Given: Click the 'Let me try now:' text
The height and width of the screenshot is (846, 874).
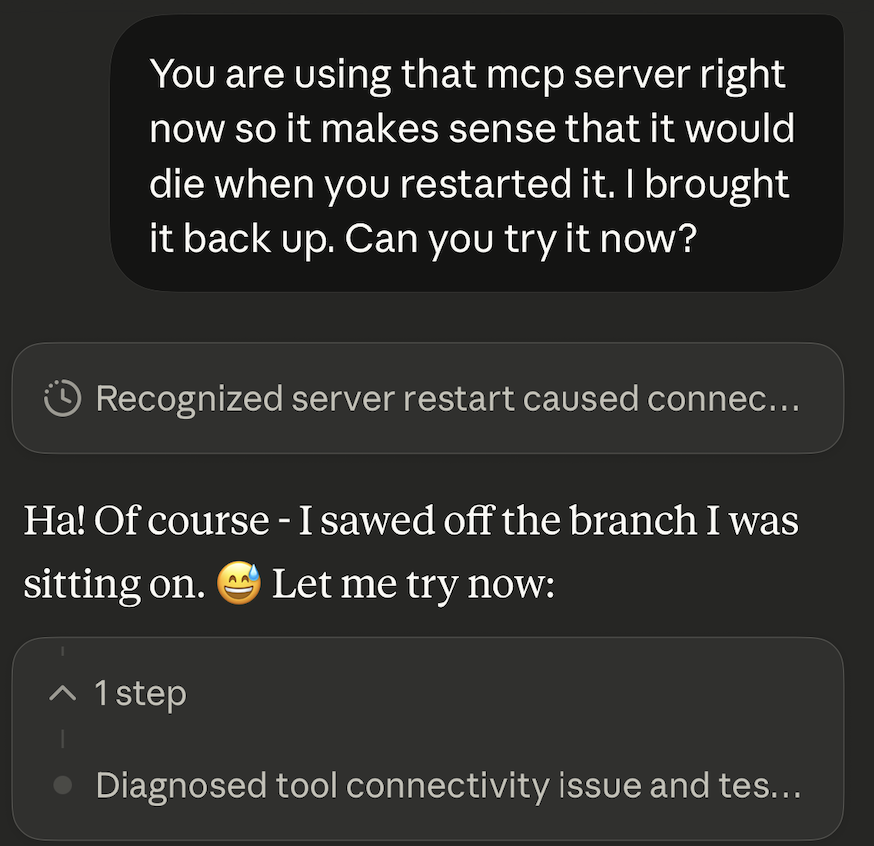Looking at the screenshot, I should click(x=412, y=584).
